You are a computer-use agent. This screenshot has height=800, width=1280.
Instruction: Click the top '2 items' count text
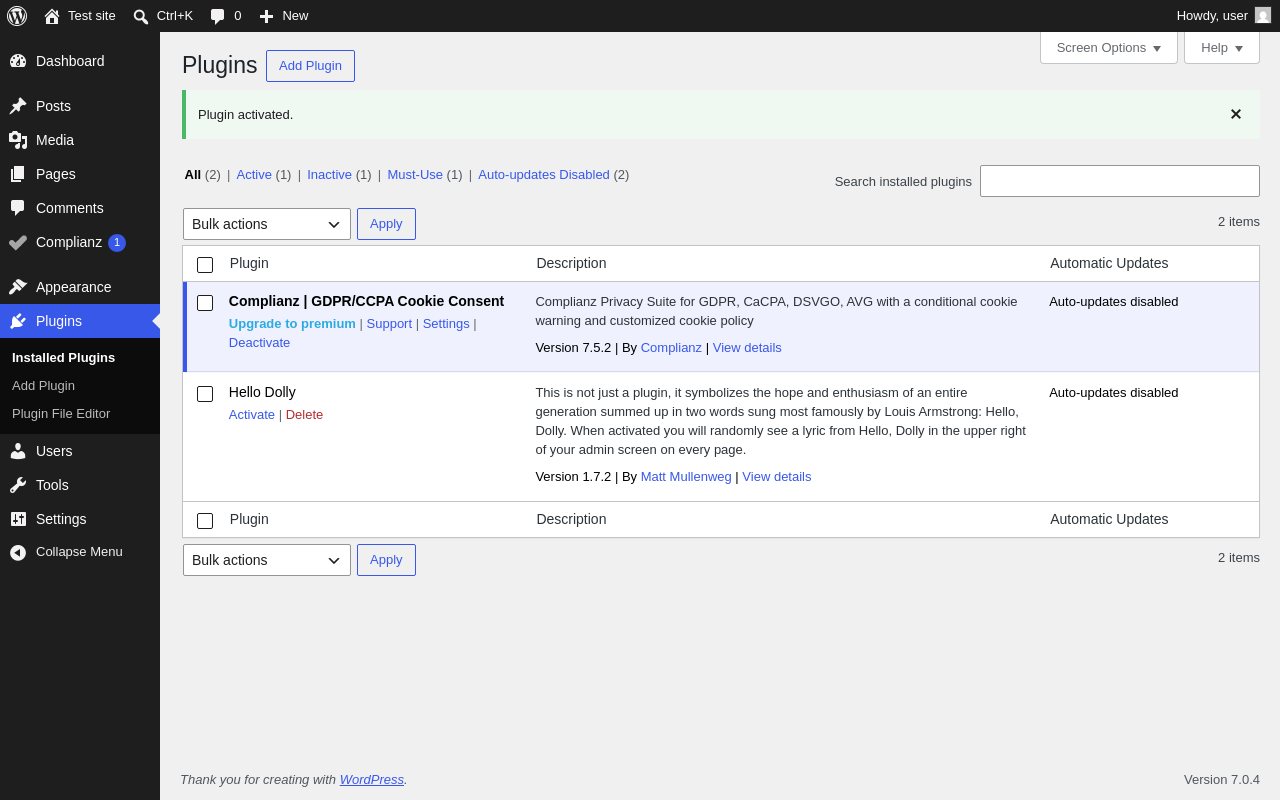1239,221
